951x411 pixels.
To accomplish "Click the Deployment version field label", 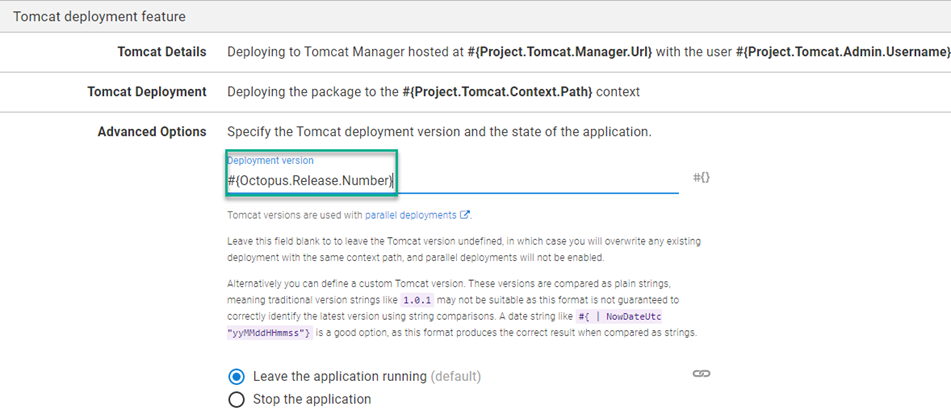I will tap(271, 161).
